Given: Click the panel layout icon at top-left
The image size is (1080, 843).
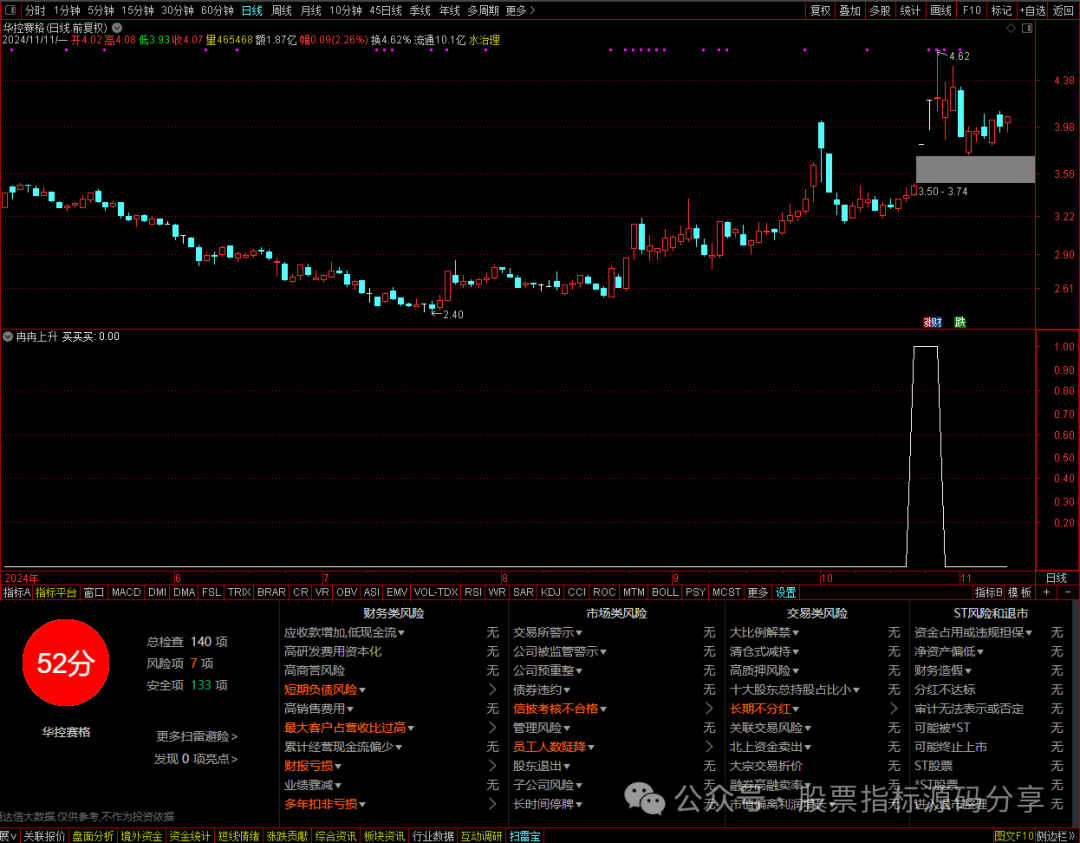Looking at the screenshot, I should [10, 10].
